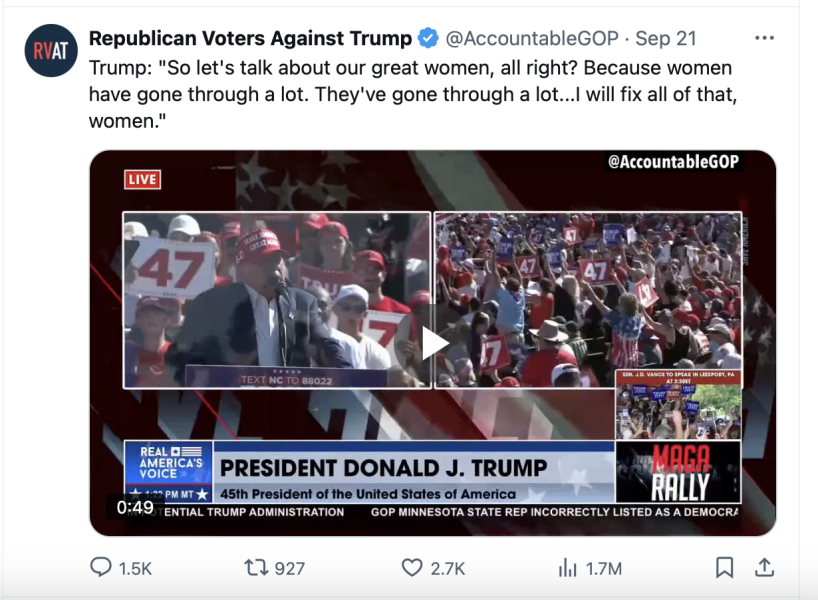This screenshot has width=818, height=600.
Task: Select the 2.7K like count
Action: (445, 567)
